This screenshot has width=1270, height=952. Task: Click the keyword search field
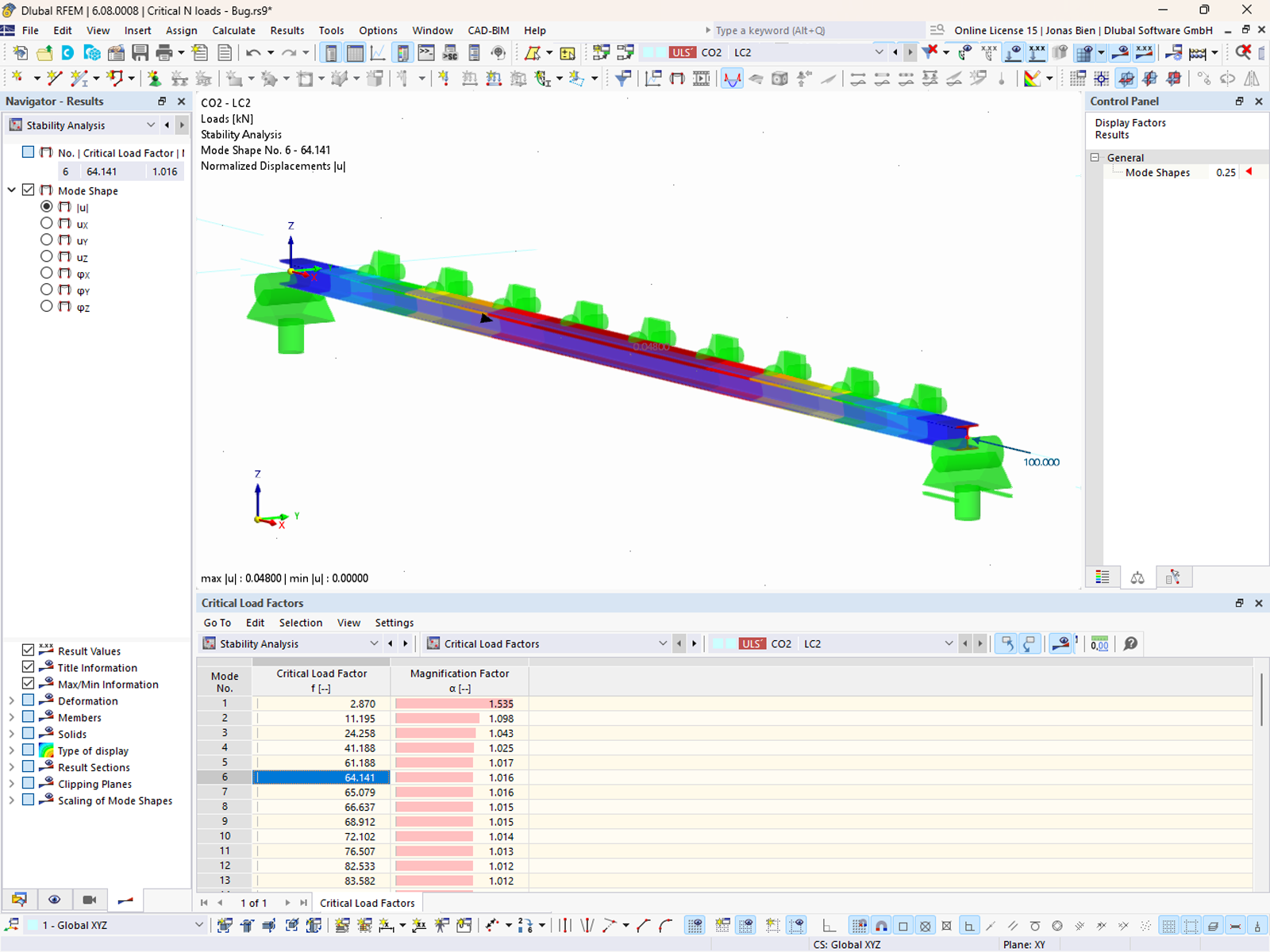point(818,30)
